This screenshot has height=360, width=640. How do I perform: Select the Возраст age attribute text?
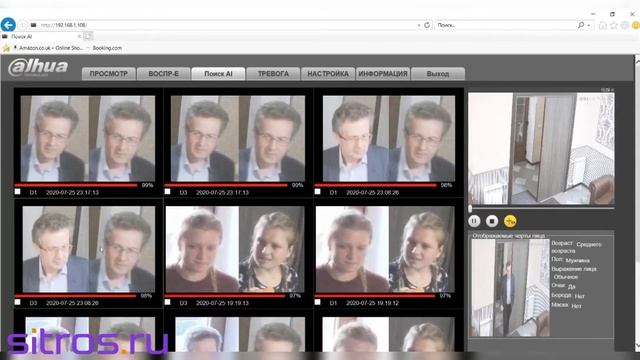pos(576,247)
